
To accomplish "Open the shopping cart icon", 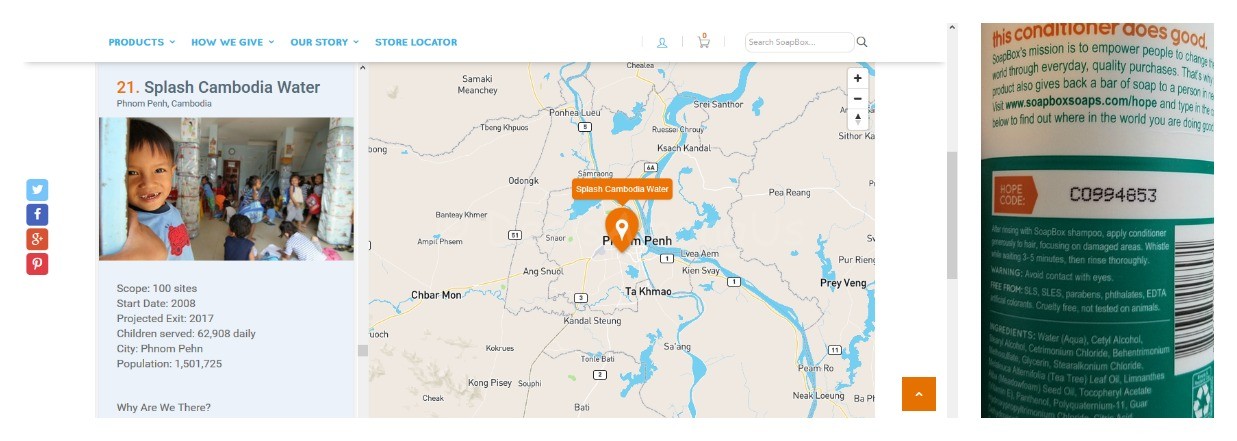I will [x=704, y=42].
